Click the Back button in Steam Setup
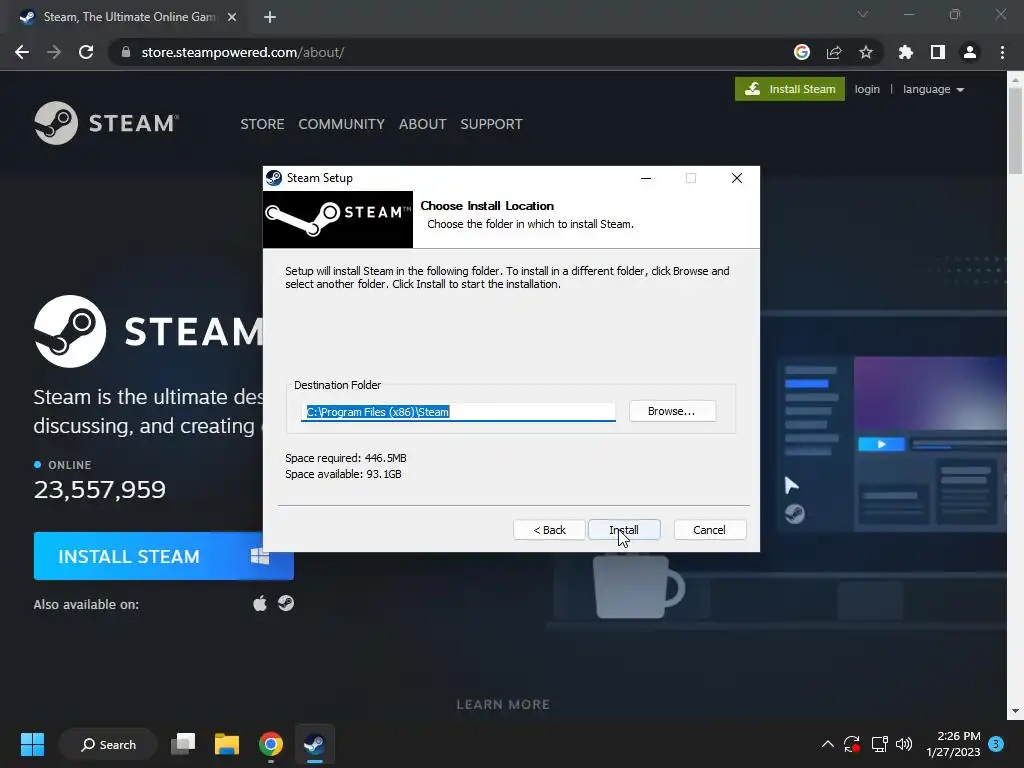This screenshot has width=1024, height=768. (x=549, y=530)
